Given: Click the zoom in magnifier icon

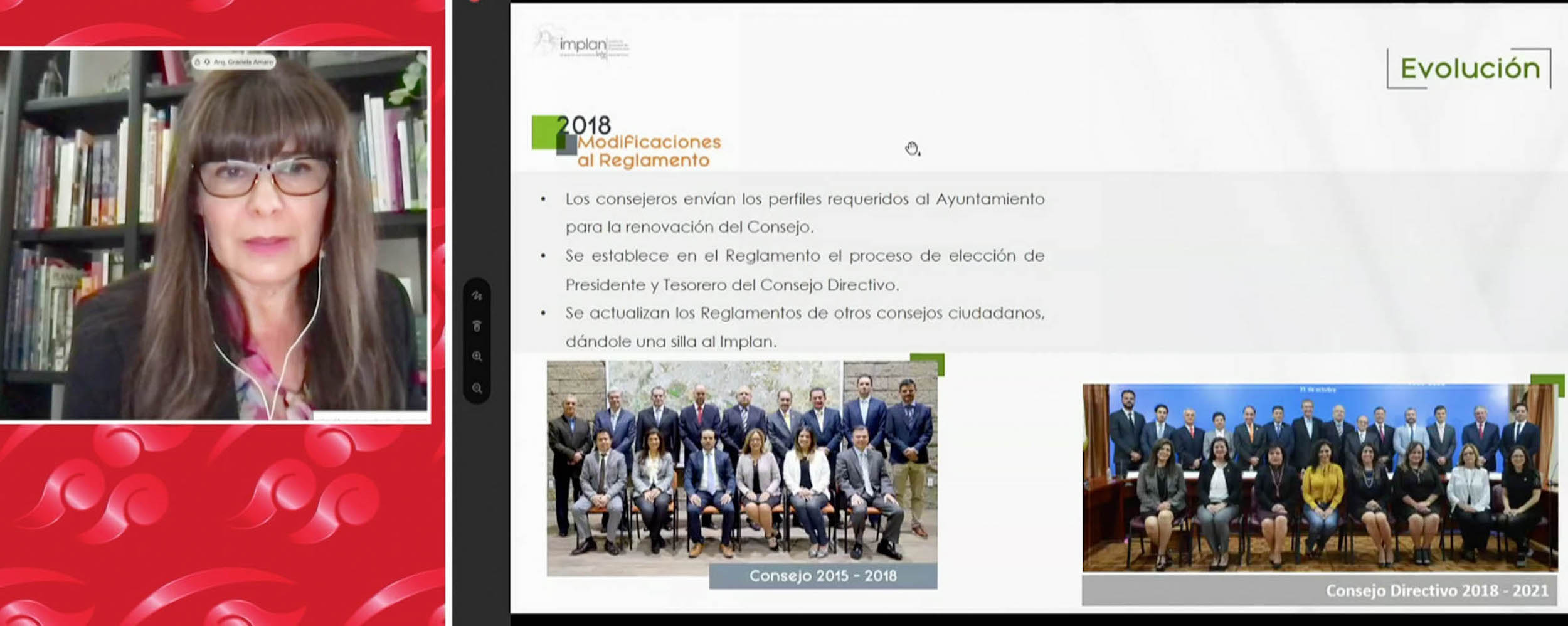Looking at the screenshot, I should [477, 357].
